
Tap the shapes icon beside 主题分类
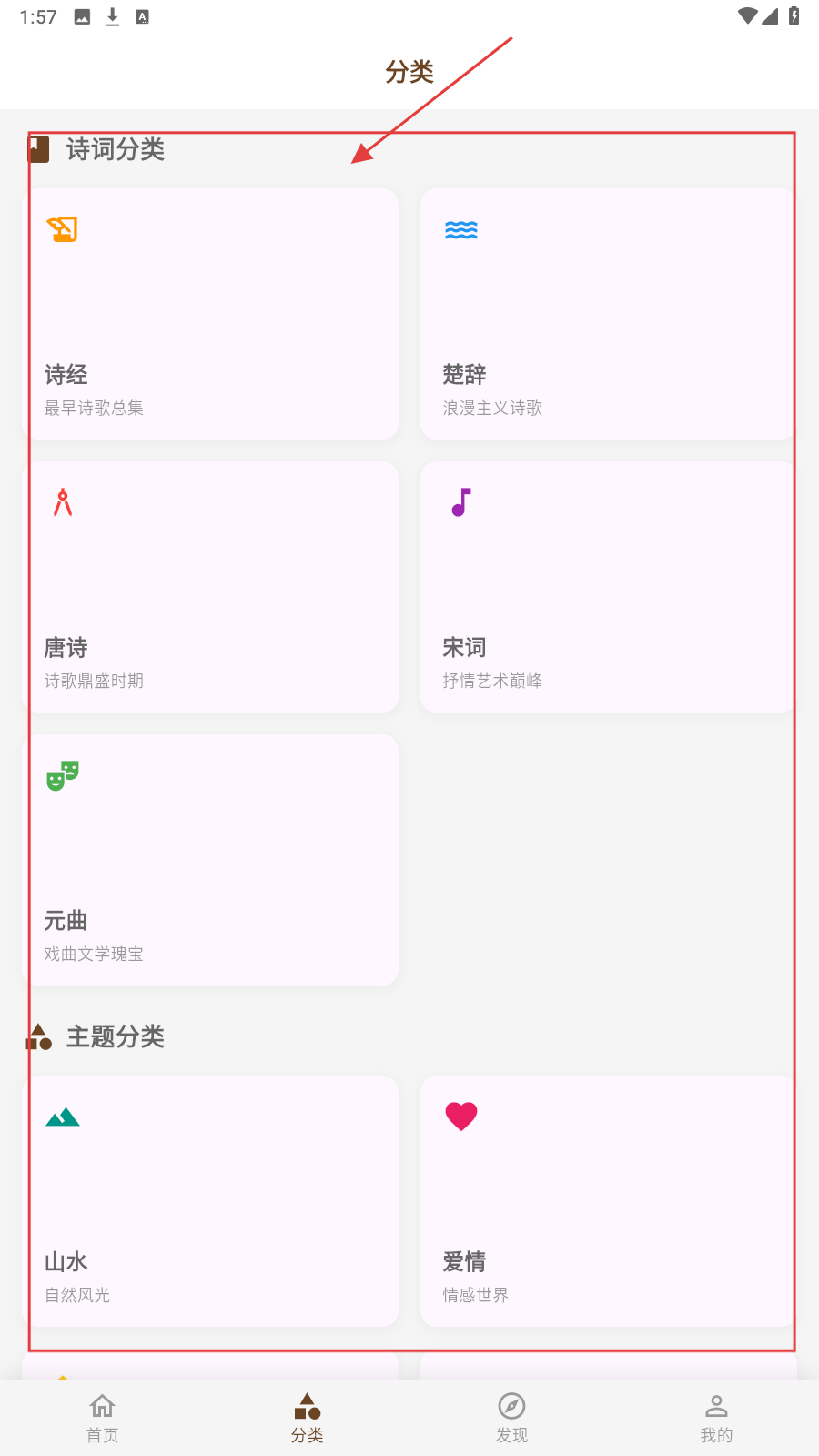[x=39, y=1037]
